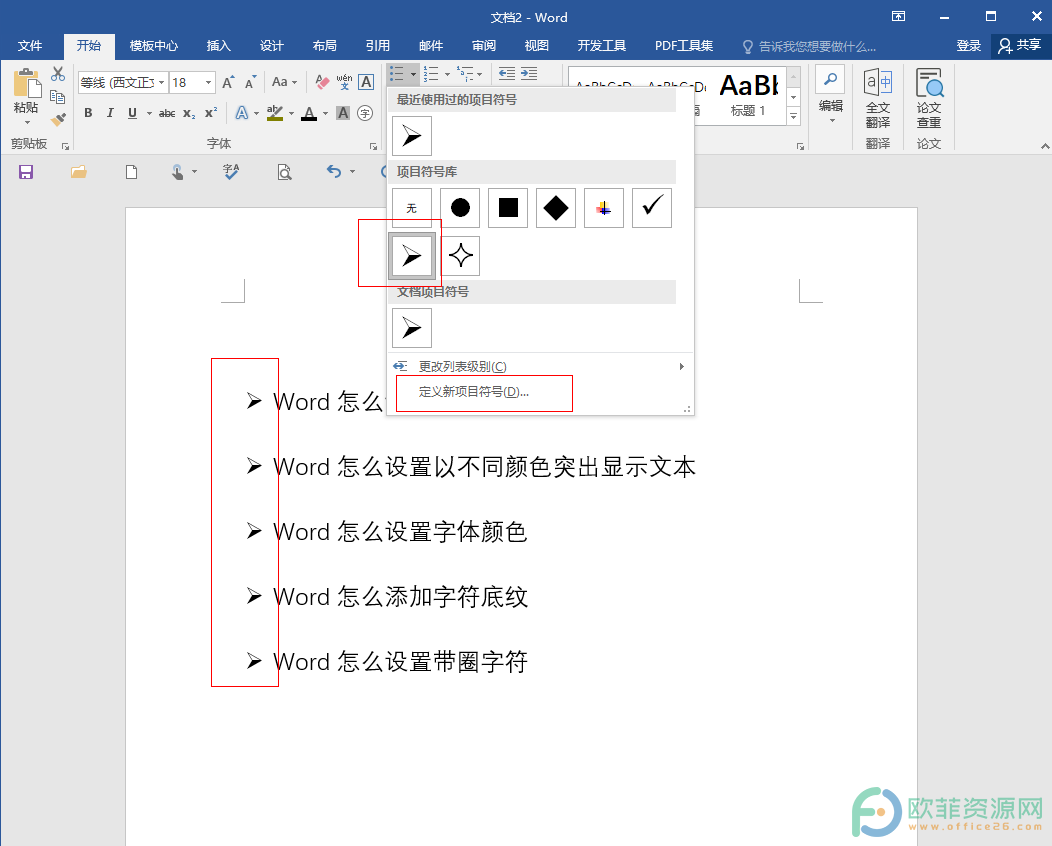The width and height of the screenshot is (1052, 846).
Task: Apply superscript formatting x²
Action: [211, 113]
